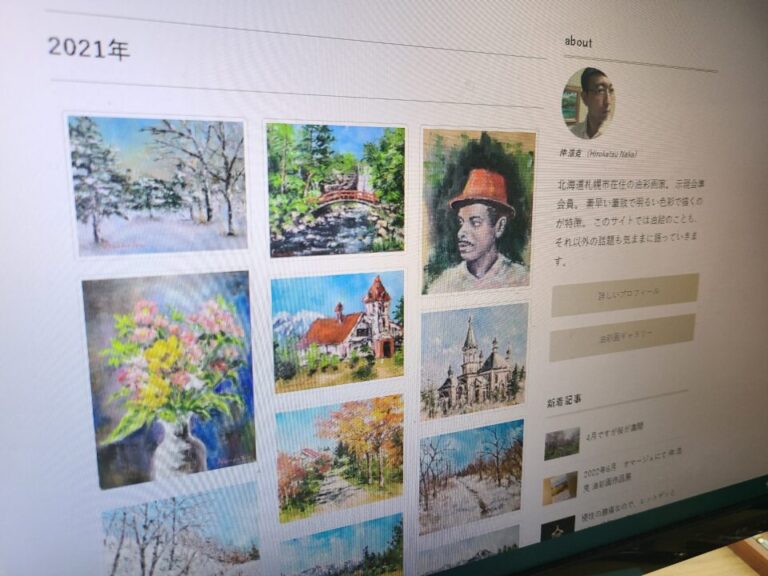
Task: Click the 2021年 section heading
Action: (89, 48)
